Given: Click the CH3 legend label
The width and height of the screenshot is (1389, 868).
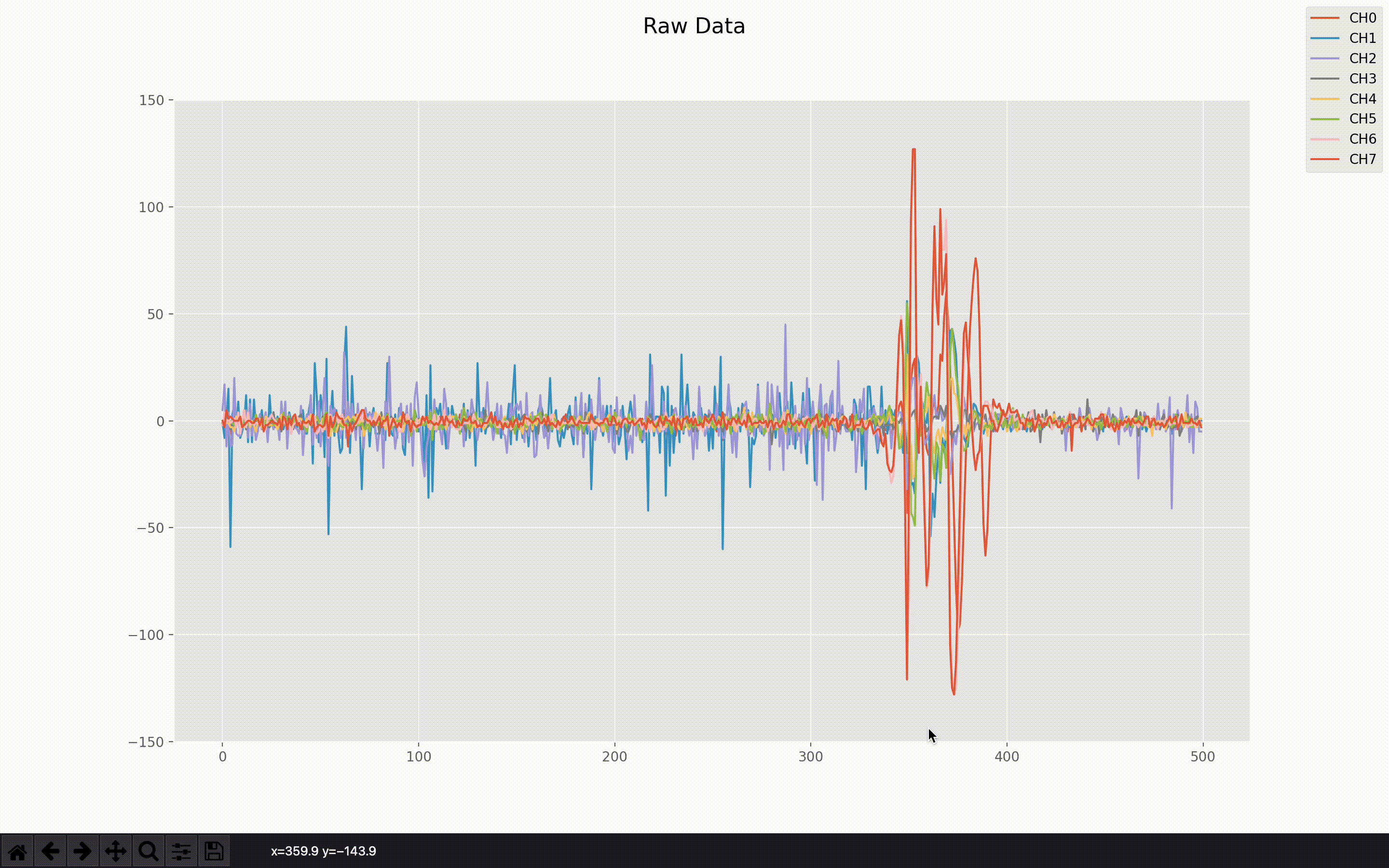Looking at the screenshot, I should point(1362,79).
